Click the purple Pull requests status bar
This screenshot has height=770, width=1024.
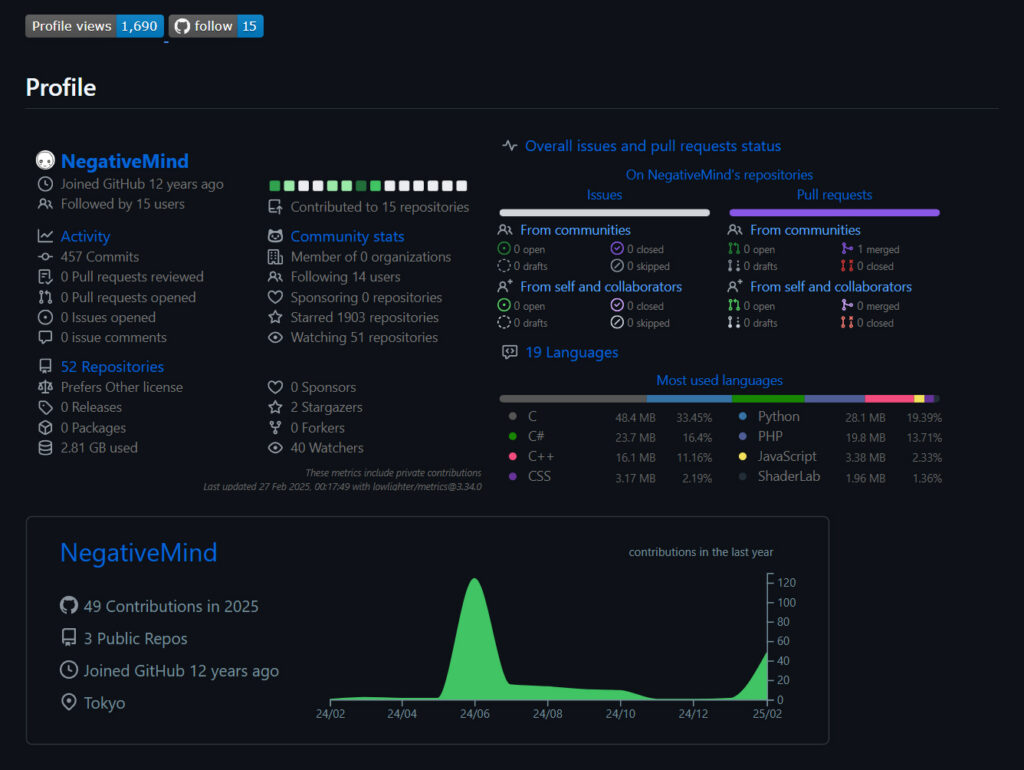coord(834,212)
